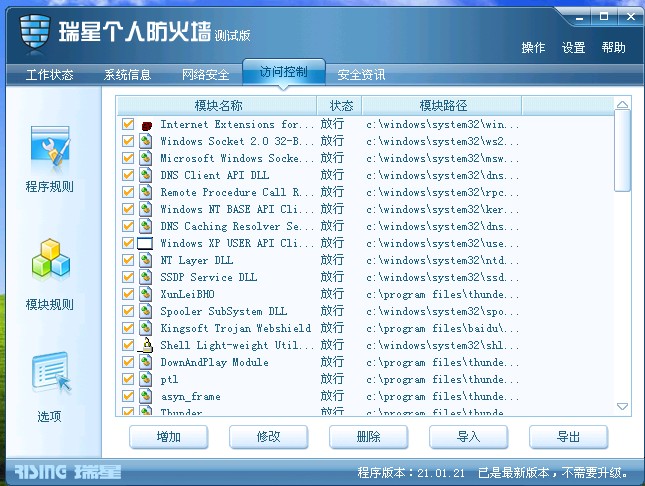645x486 pixels.
Task: Sort by 模块名称 column header
Action: 217,106
